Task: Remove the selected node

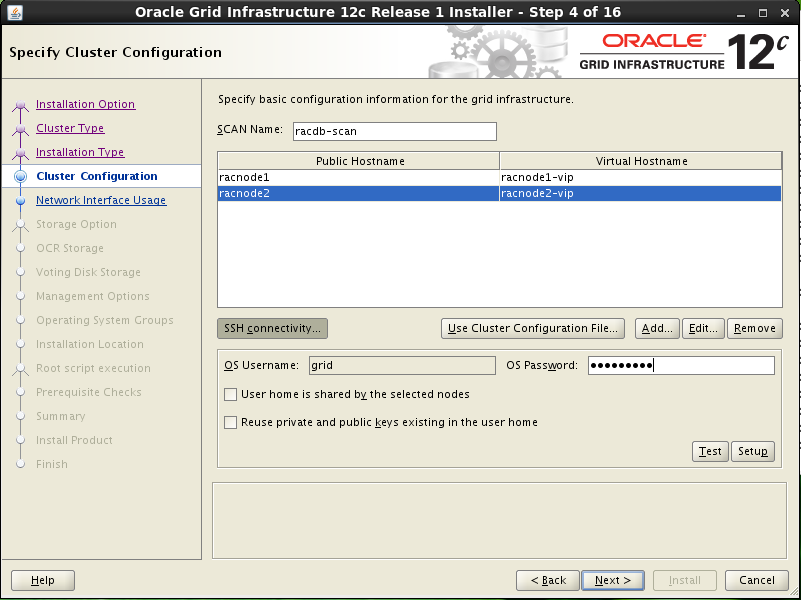Action: click(x=755, y=328)
